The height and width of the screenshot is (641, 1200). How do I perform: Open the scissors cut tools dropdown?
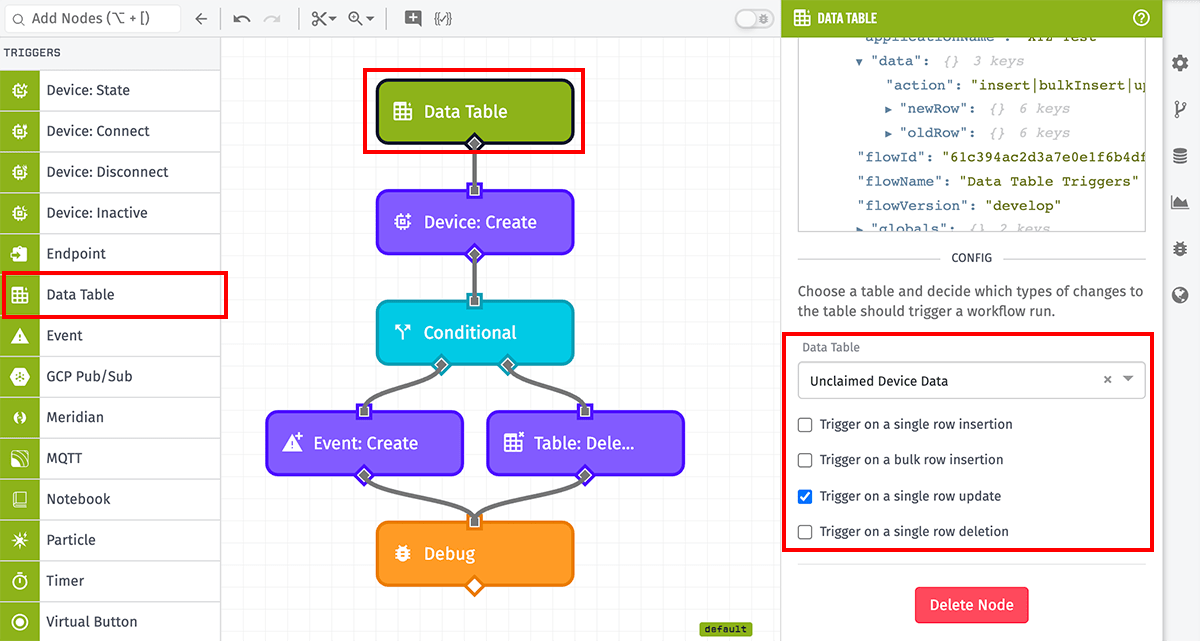(x=324, y=18)
